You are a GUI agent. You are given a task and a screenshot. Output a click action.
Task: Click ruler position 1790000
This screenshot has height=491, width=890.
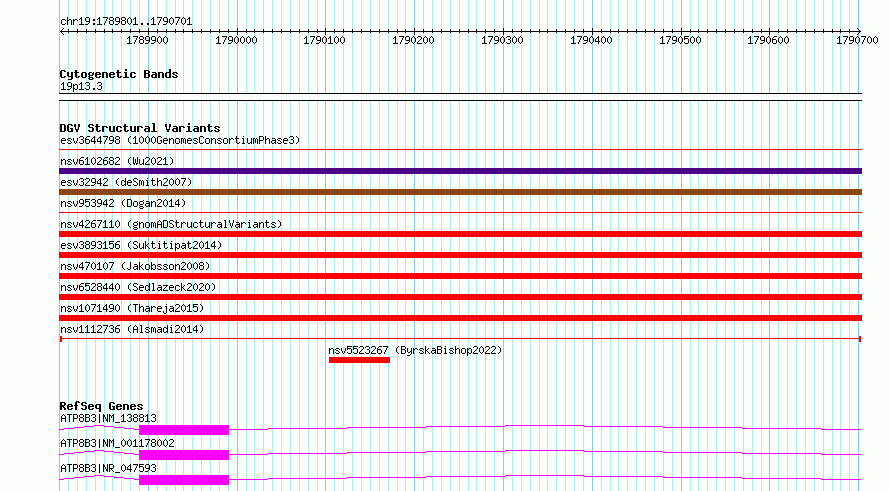(236, 40)
